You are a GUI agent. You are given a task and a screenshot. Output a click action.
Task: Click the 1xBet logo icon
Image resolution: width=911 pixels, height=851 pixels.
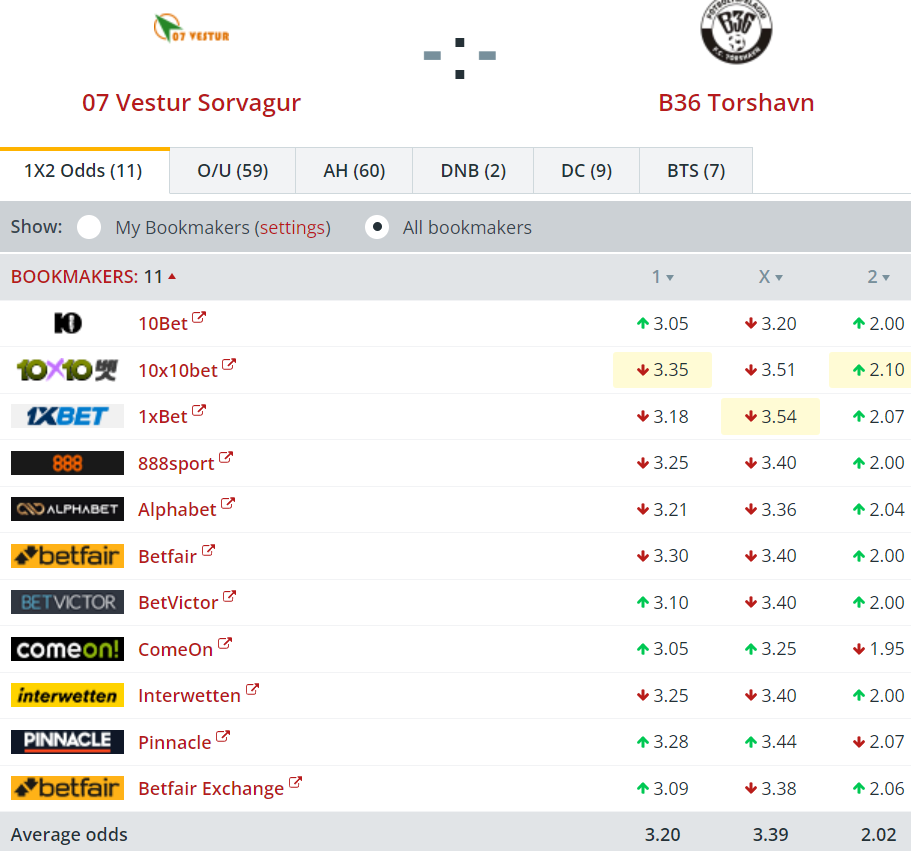pyautogui.click(x=67, y=416)
